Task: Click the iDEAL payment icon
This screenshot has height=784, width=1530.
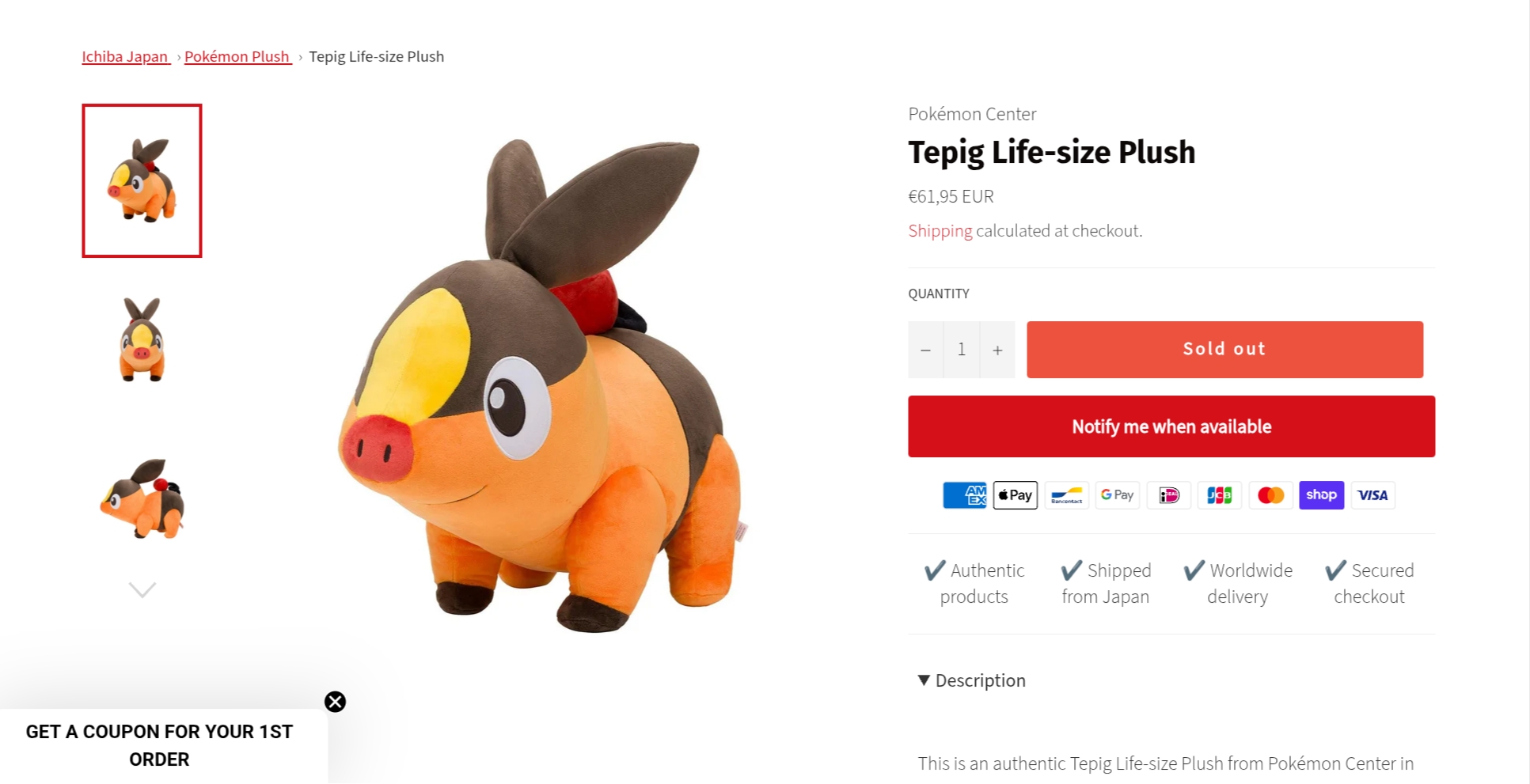Action: point(1168,495)
